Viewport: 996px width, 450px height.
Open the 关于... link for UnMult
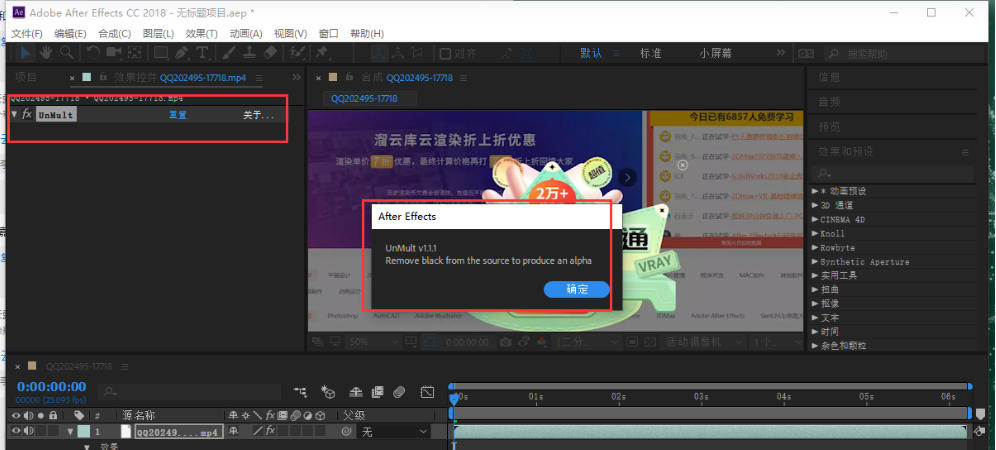pyautogui.click(x=258, y=116)
